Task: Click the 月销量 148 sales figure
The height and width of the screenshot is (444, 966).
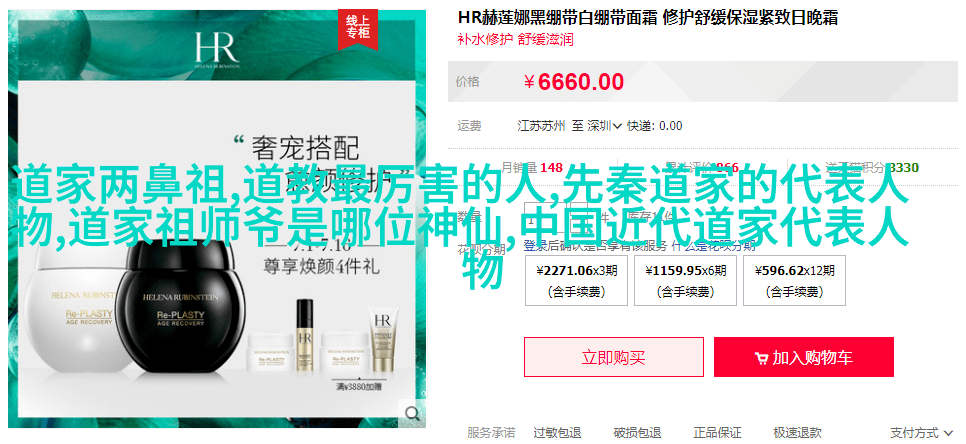Action: click(532, 168)
